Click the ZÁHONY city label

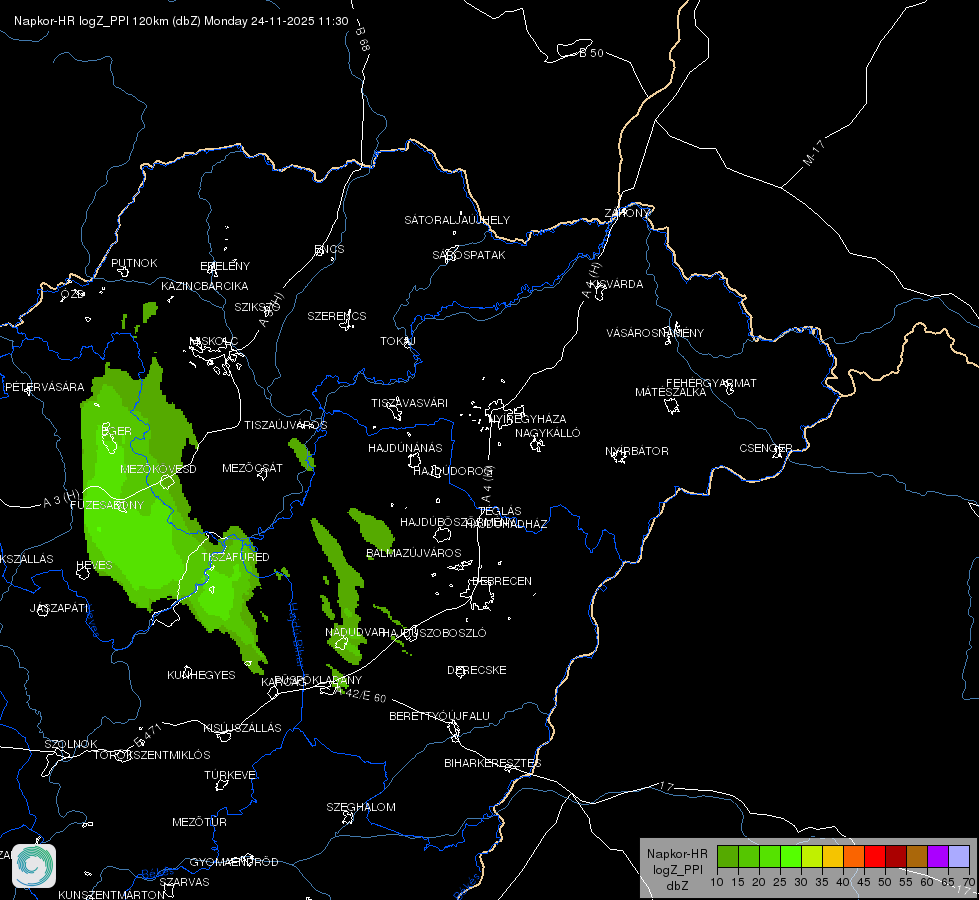(x=627, y=213)
